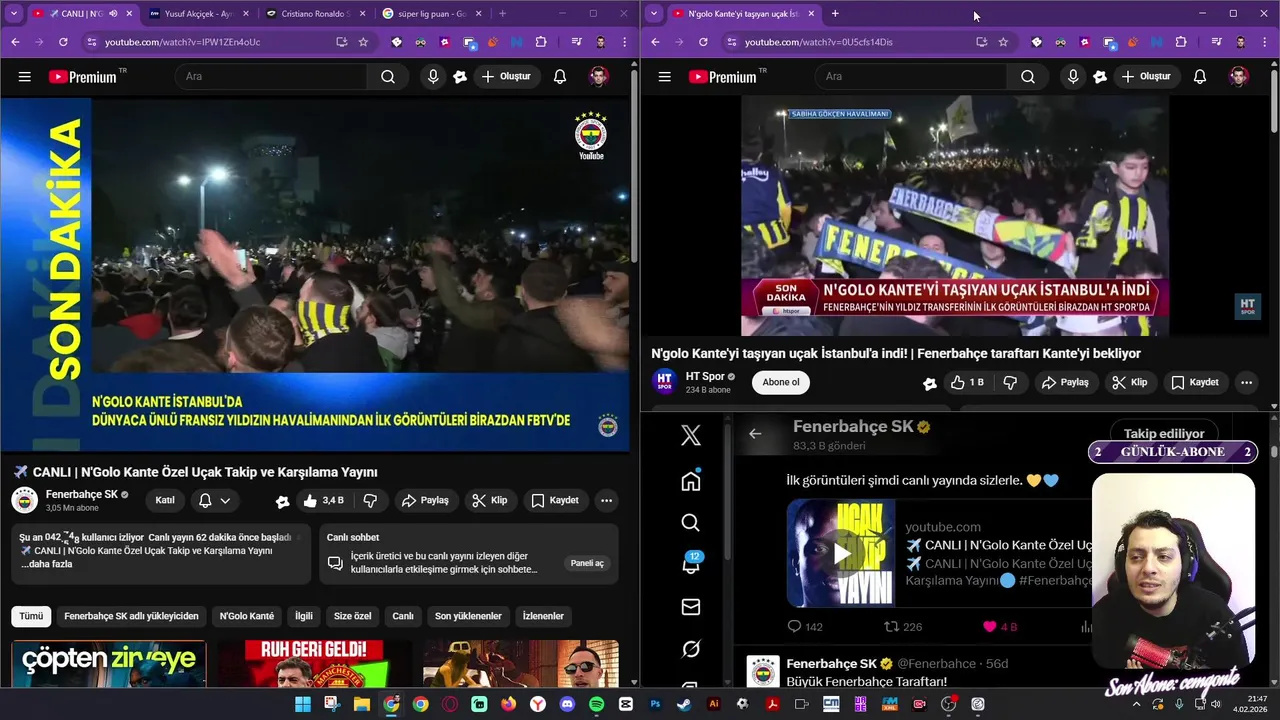
Task: Click Paylaş under the HT Spor video
Action: tap(1065, 382)
